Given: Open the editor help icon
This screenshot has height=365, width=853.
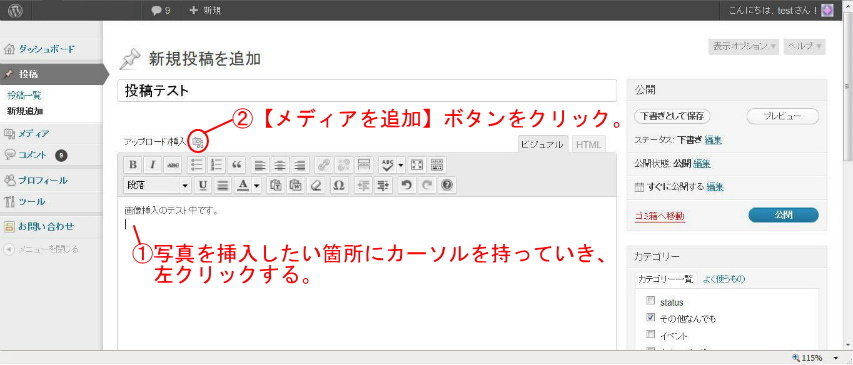Looking at the screenshot, I should 447,185.
